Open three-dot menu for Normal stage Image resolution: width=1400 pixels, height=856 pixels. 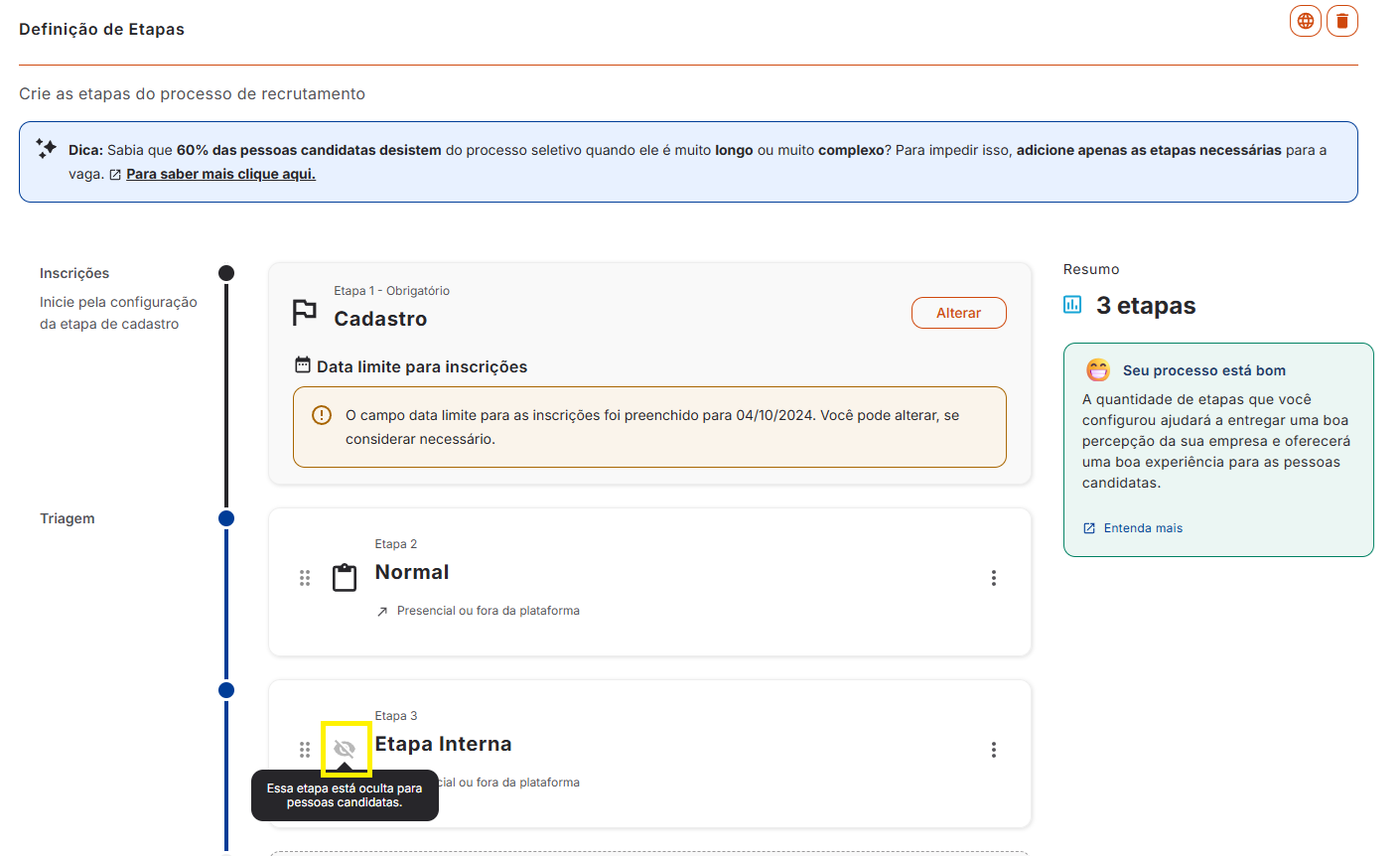click(x=993, y=578)
